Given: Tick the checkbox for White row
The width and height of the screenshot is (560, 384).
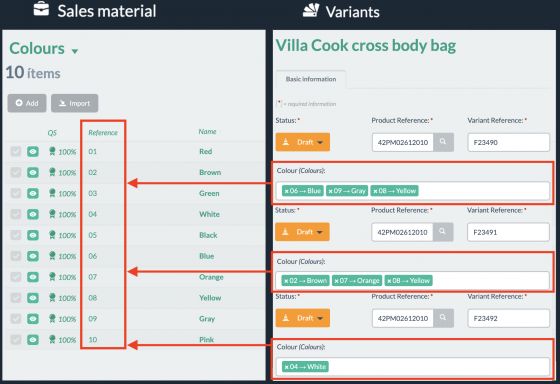Looking at the screenshot, I should coord(15,214).
